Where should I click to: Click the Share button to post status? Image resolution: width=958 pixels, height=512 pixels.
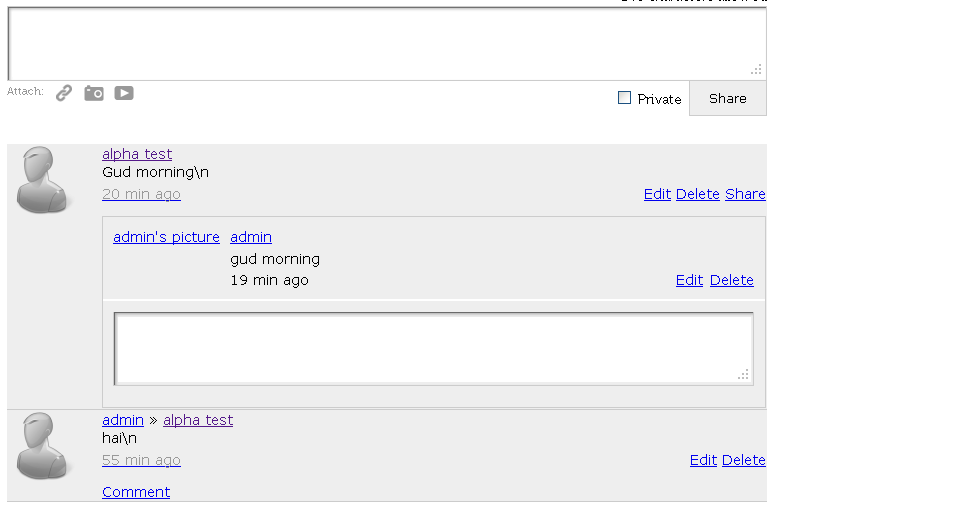point(728,98)
